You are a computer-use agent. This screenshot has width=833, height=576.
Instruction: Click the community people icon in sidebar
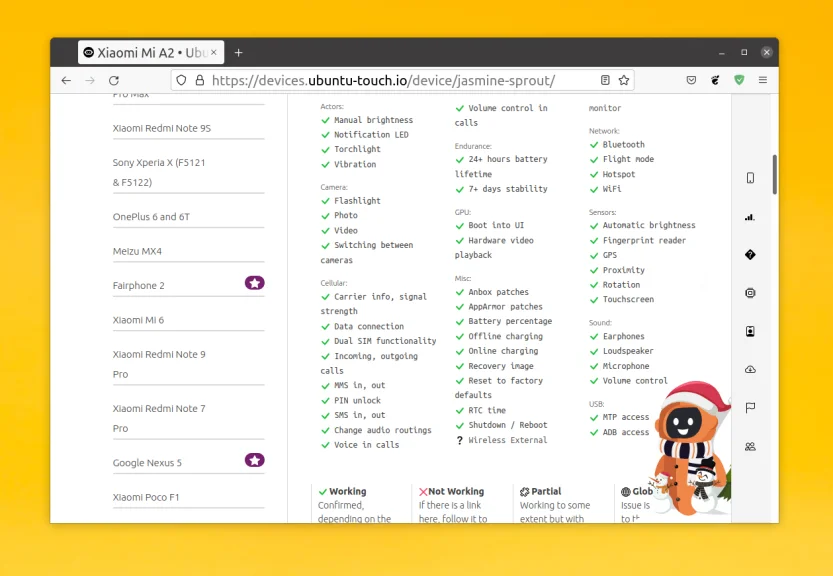[750, 446]
